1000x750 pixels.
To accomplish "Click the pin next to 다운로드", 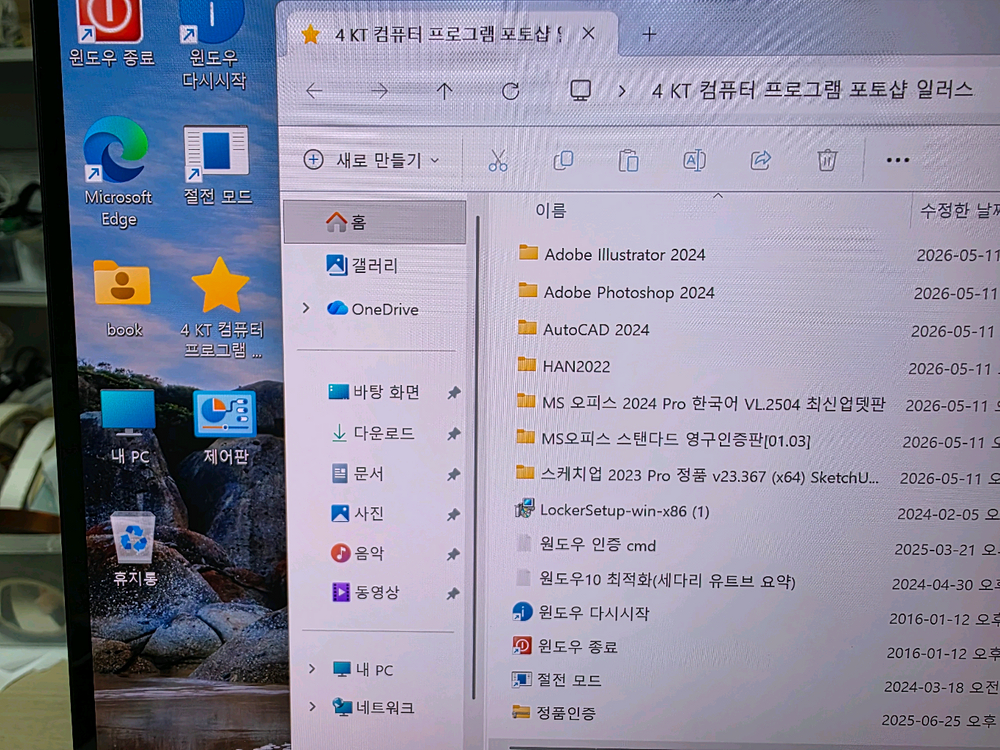I will (x=453, y=434).
